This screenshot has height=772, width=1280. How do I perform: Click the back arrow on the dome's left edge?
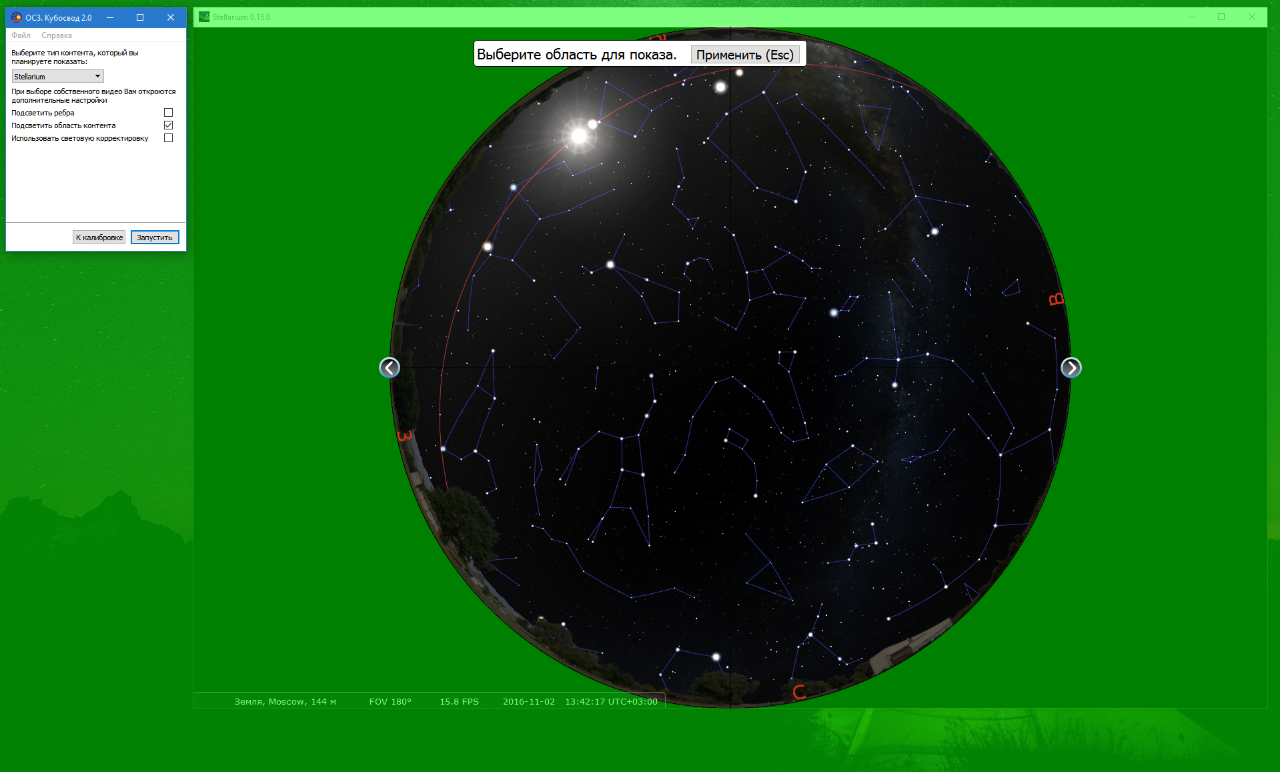(389, 367)
